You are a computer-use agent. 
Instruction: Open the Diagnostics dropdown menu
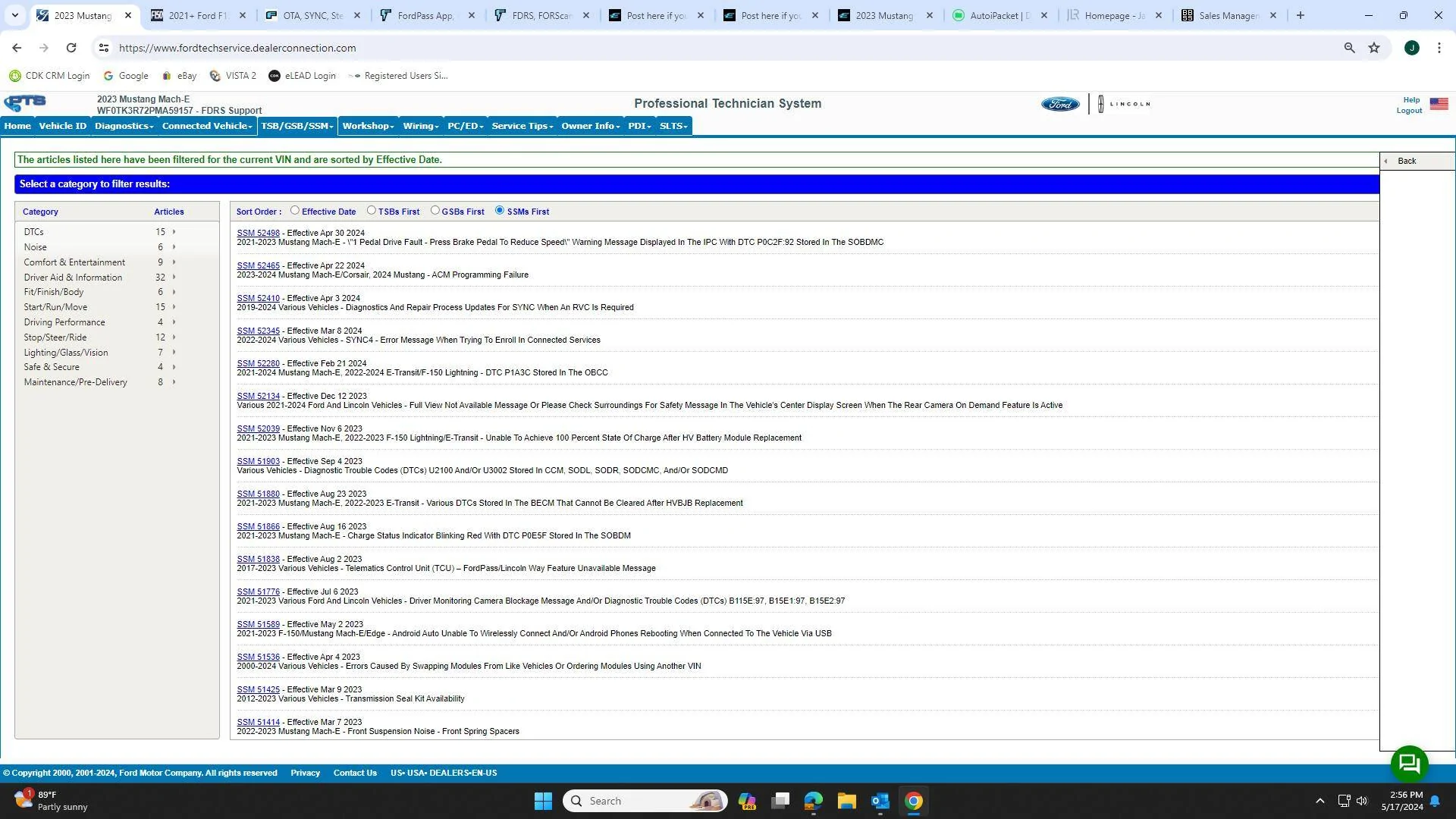[x=124, y=126]
